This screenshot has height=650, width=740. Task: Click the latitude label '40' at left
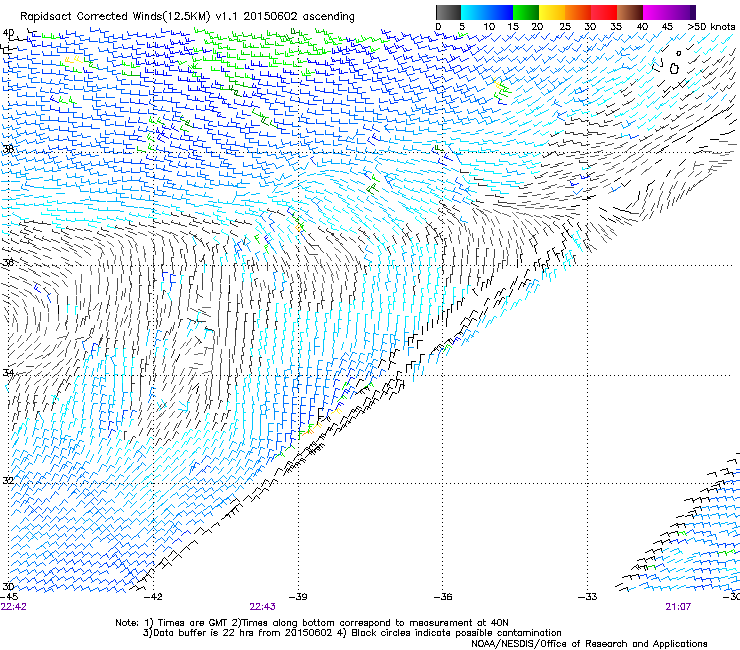8,33
